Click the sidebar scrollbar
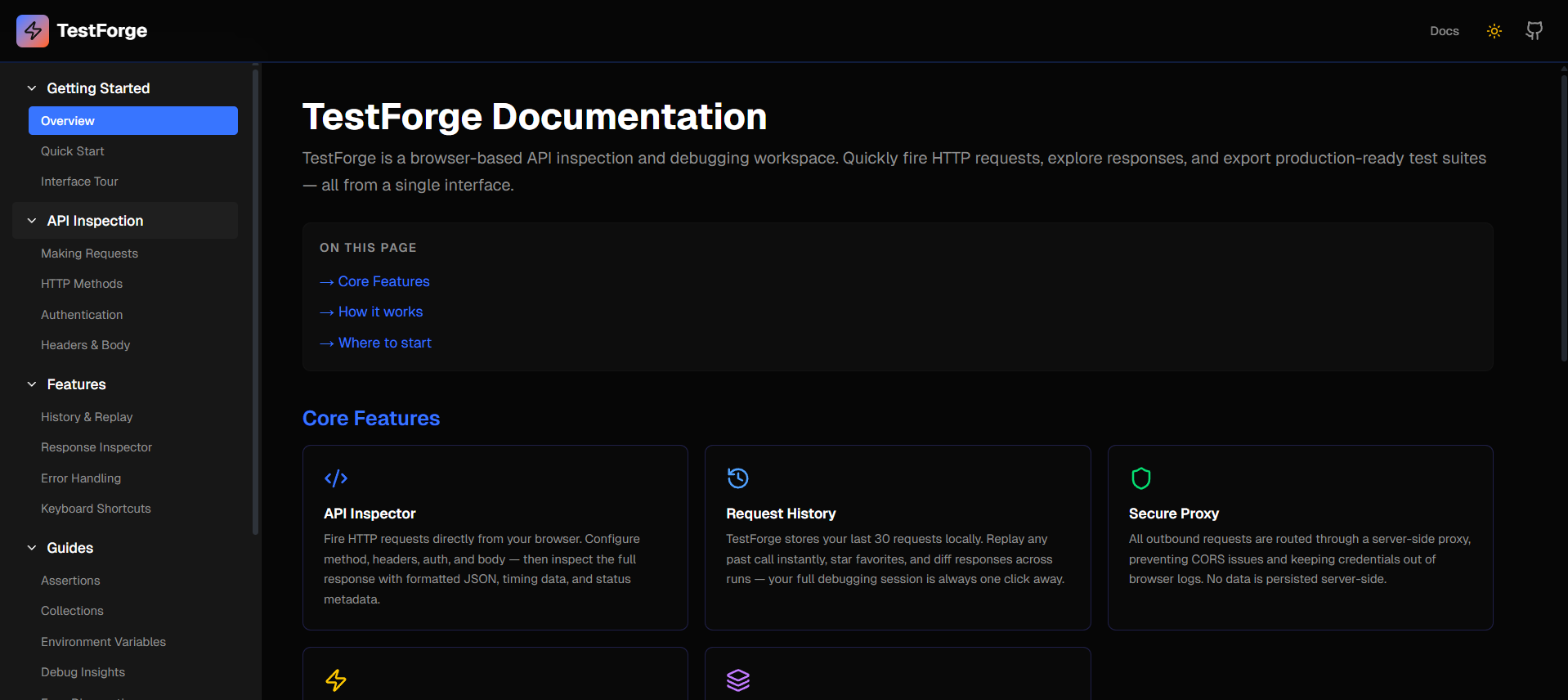The width and height of the screenshot is (1568, 700). (256, 301)
